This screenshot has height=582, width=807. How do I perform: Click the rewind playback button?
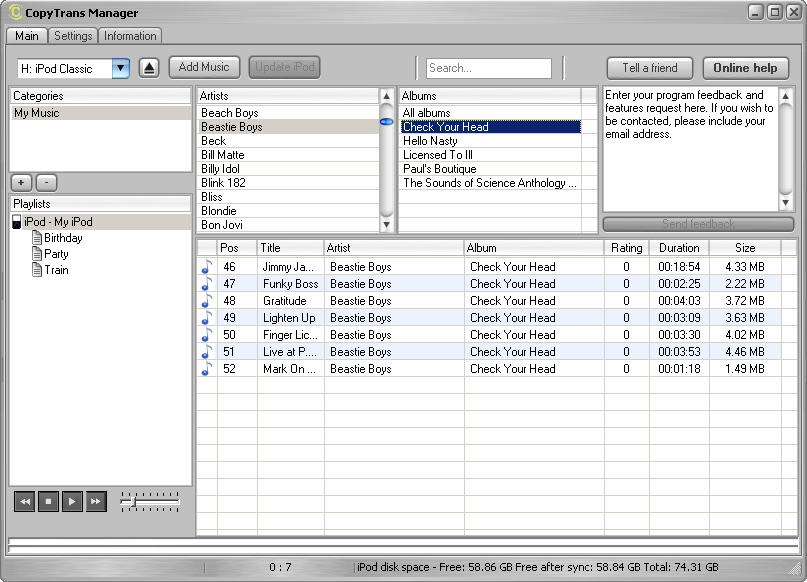point(25,501)
